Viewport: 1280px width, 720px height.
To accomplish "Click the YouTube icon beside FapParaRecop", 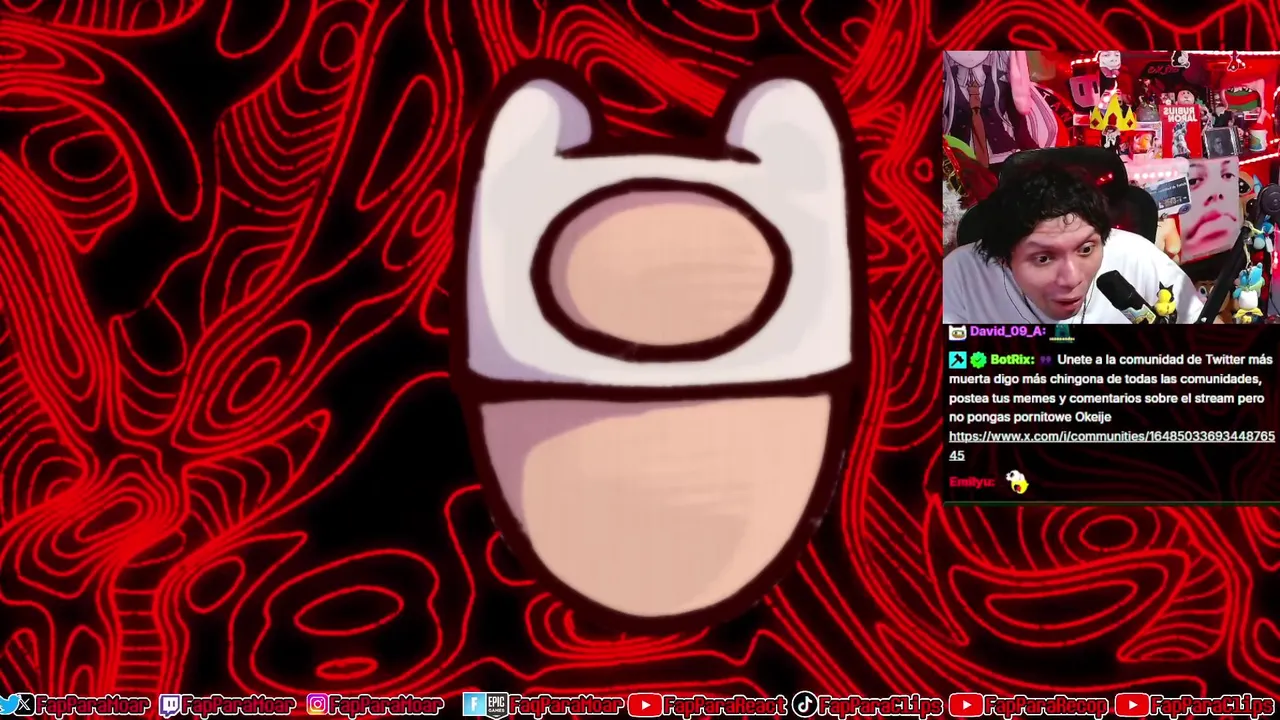I will 966,705.
